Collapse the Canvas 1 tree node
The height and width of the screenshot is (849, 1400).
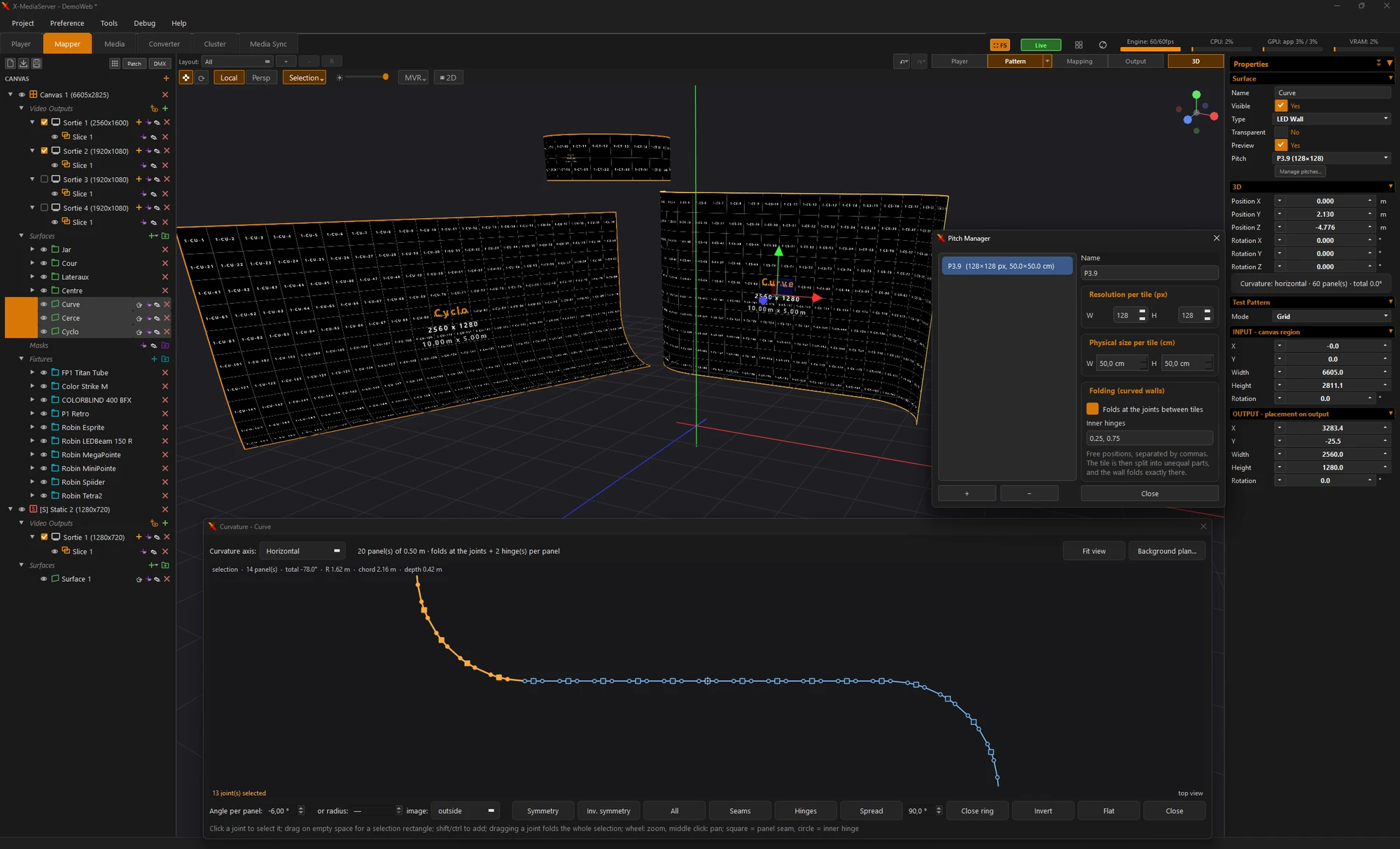[x=10, y=94]
